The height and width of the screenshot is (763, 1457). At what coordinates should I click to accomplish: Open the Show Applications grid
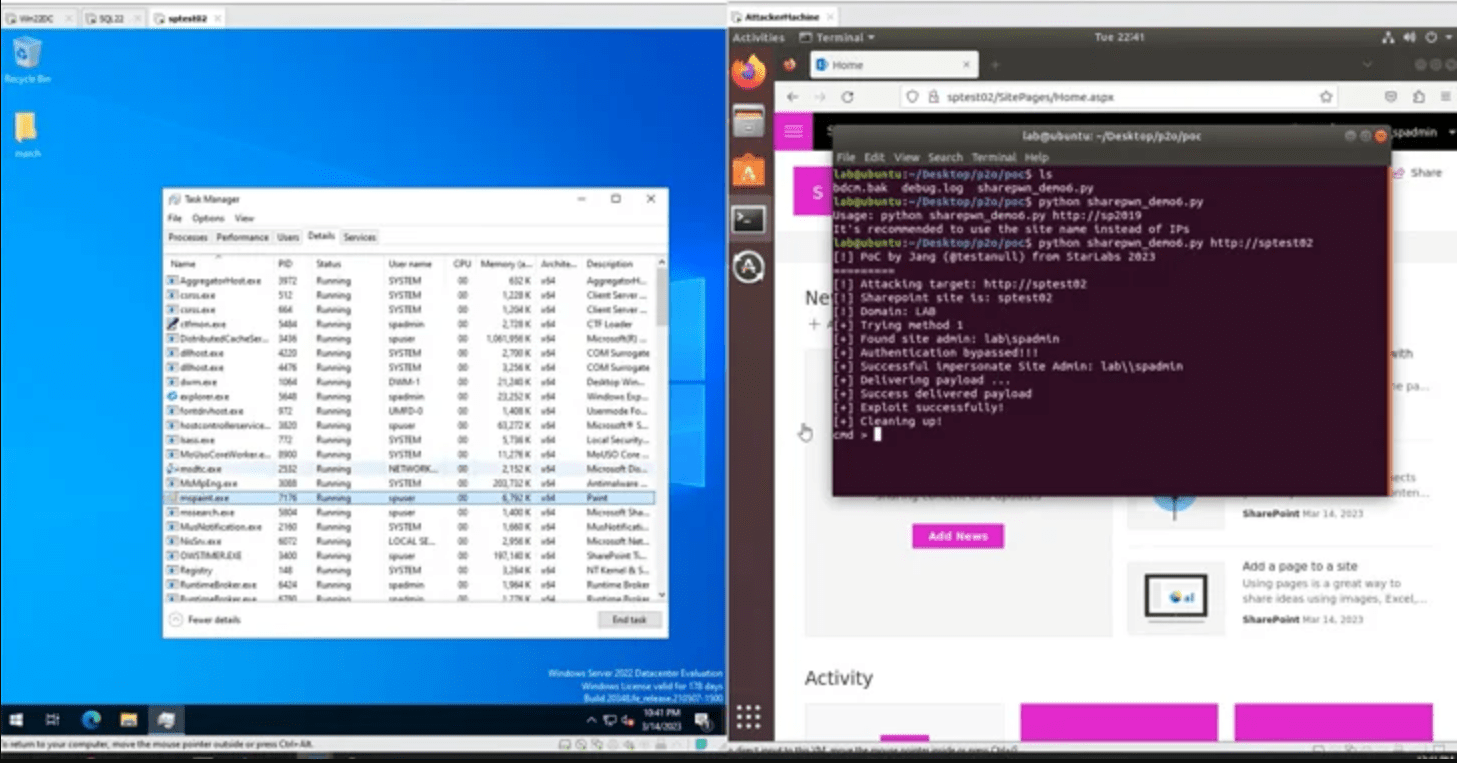tap(748, 716)
